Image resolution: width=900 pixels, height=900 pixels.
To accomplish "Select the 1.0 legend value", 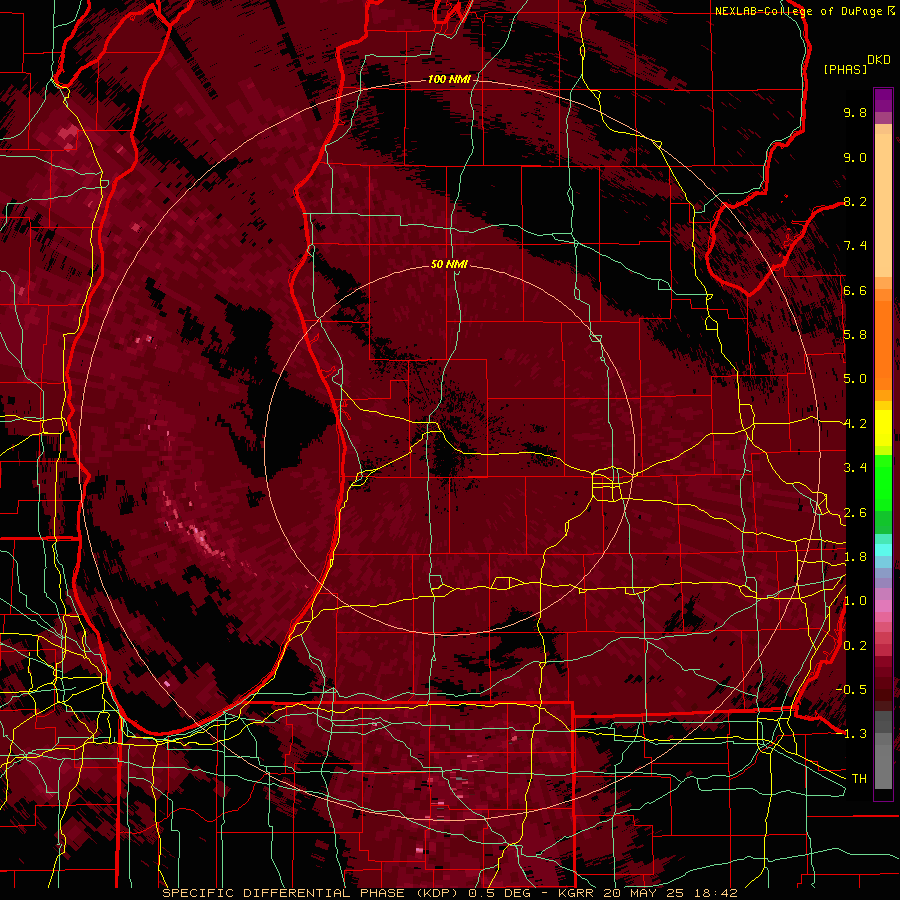I will (855, 601).
